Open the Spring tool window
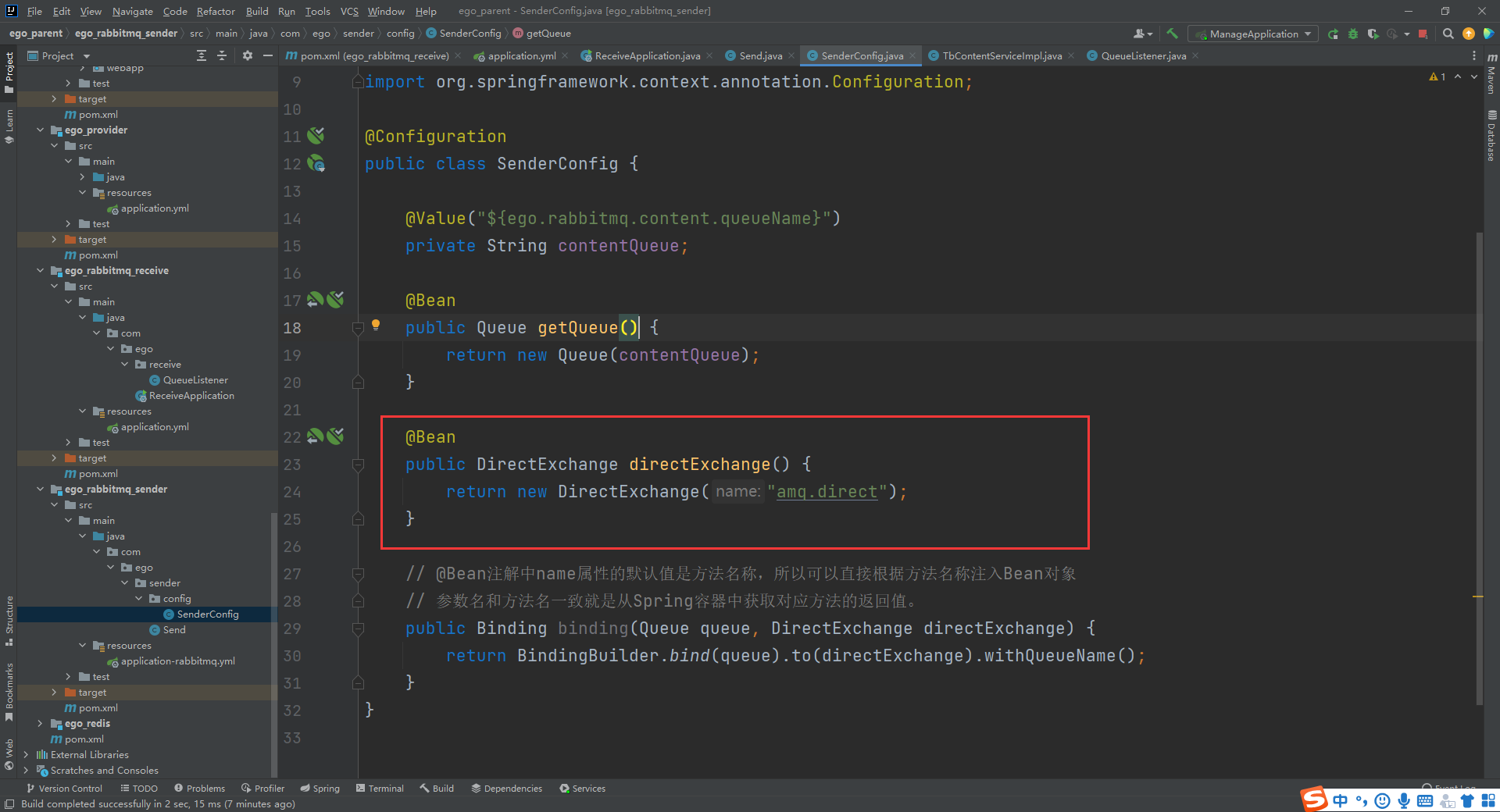The width and height of the screenshot is (1500, 812). [320, 789]
